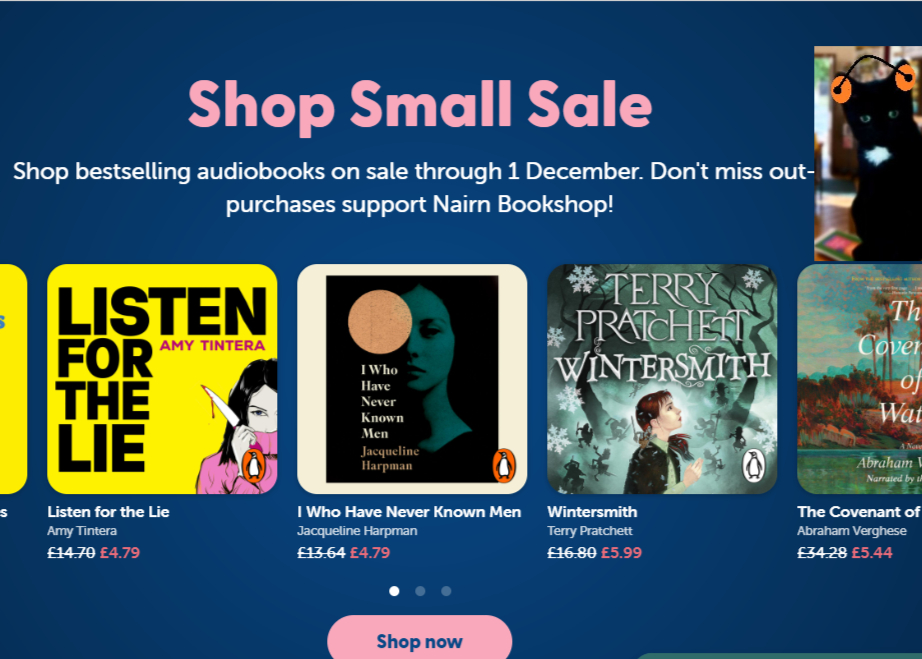The height and width of the screenshot is (659, 922).
Task: Open Abraham Verghese author link
Action: point(852,531)
